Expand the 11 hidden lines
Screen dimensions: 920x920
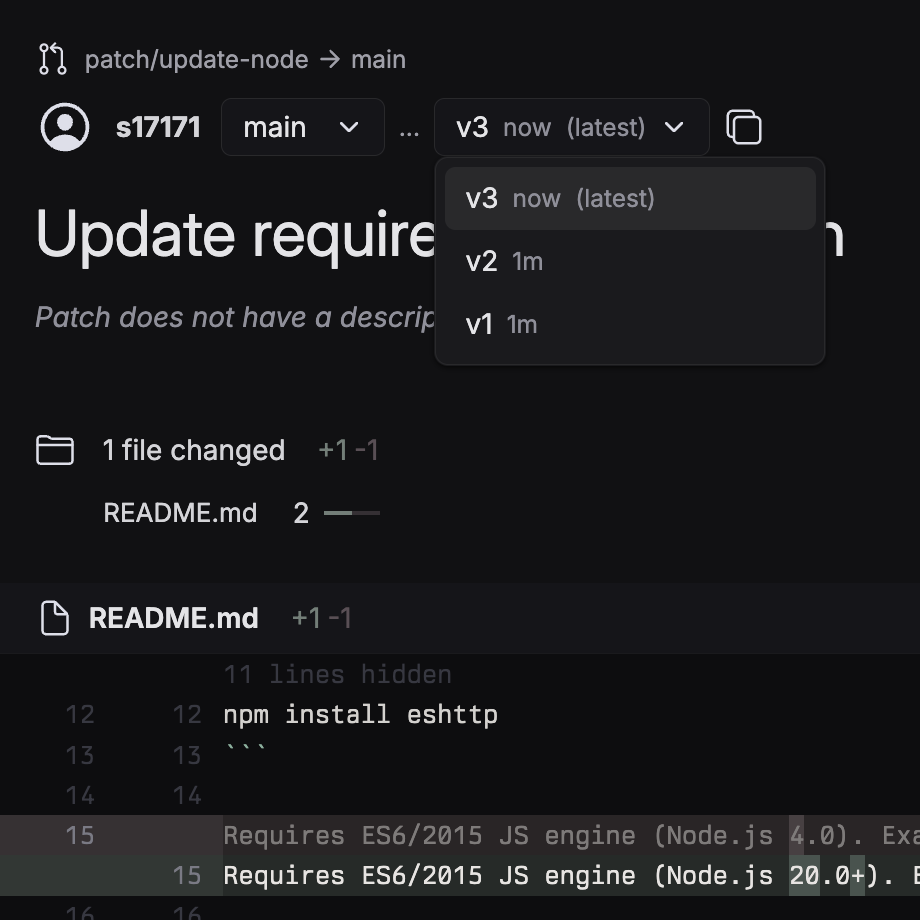(337, 674)
